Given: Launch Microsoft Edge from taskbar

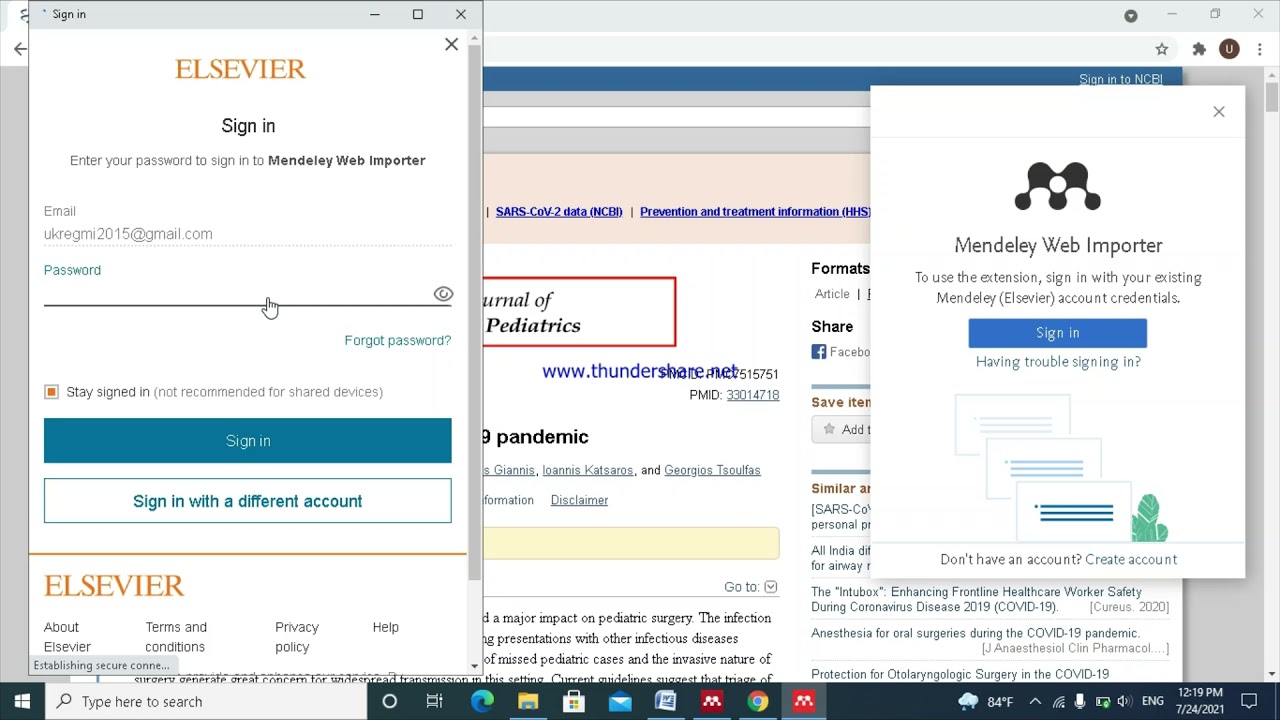Looking at the screenshot, I should point(482,702).
